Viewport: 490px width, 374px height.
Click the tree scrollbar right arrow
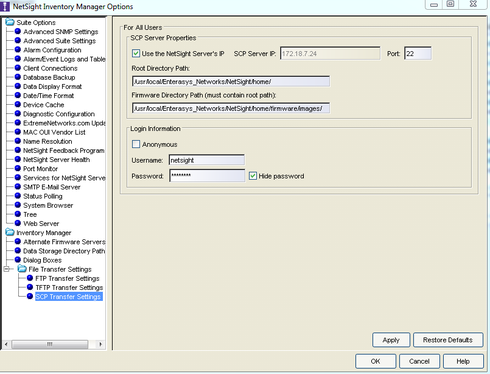click(100, 344)
